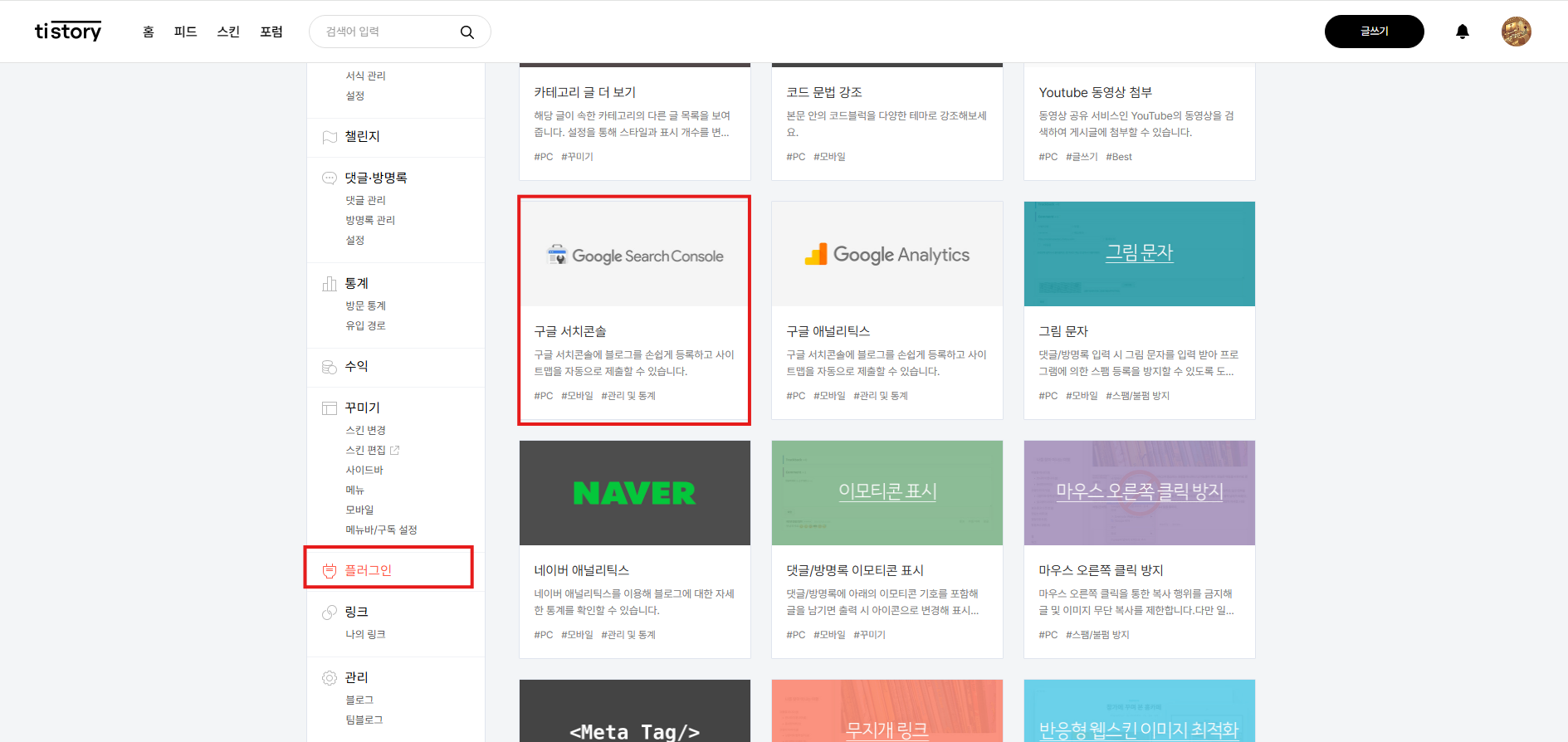Click #꾸미기 tag on 카테고리 글 더 보기 card
This screenshot has width=1568, height=742.
coord(577,157)
